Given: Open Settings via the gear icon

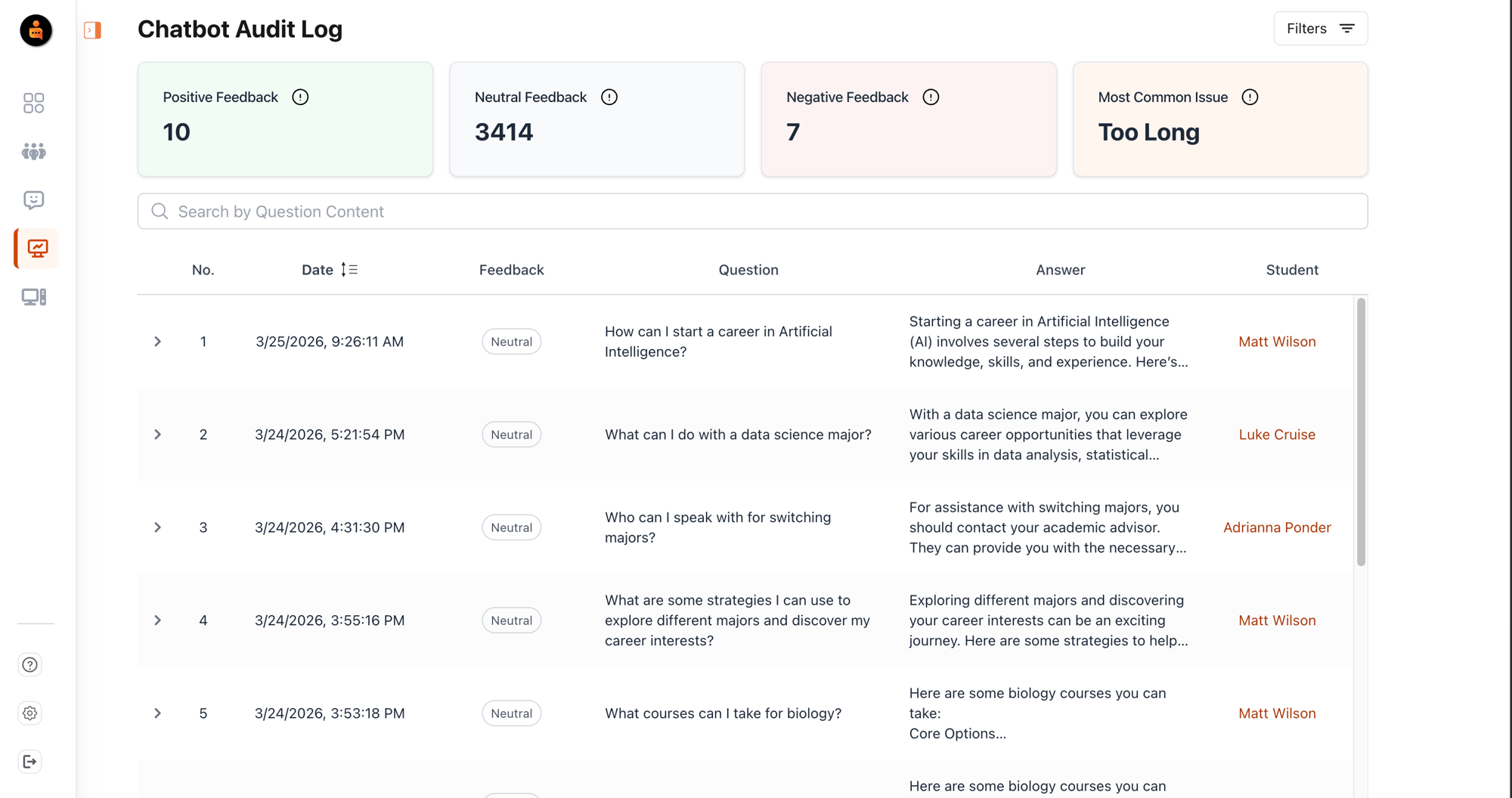Looking at the screenshot, I should 29,713.
